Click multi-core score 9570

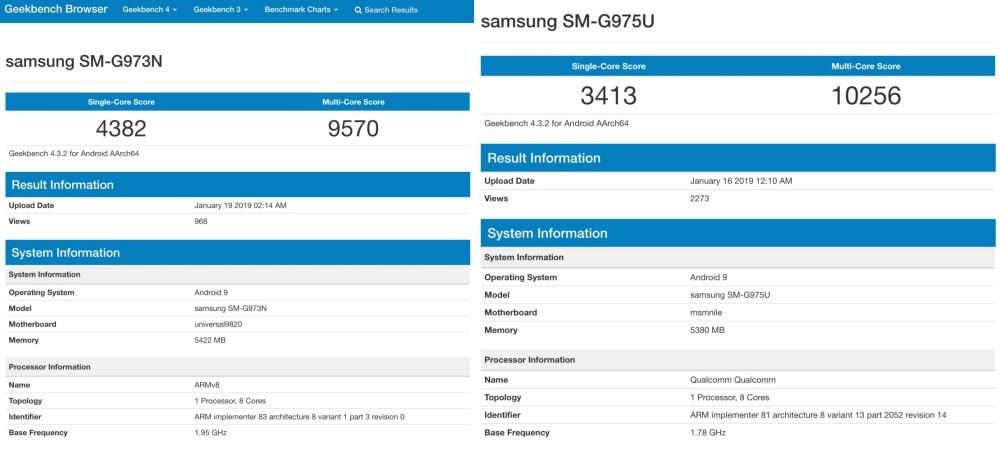click(353, 129)
